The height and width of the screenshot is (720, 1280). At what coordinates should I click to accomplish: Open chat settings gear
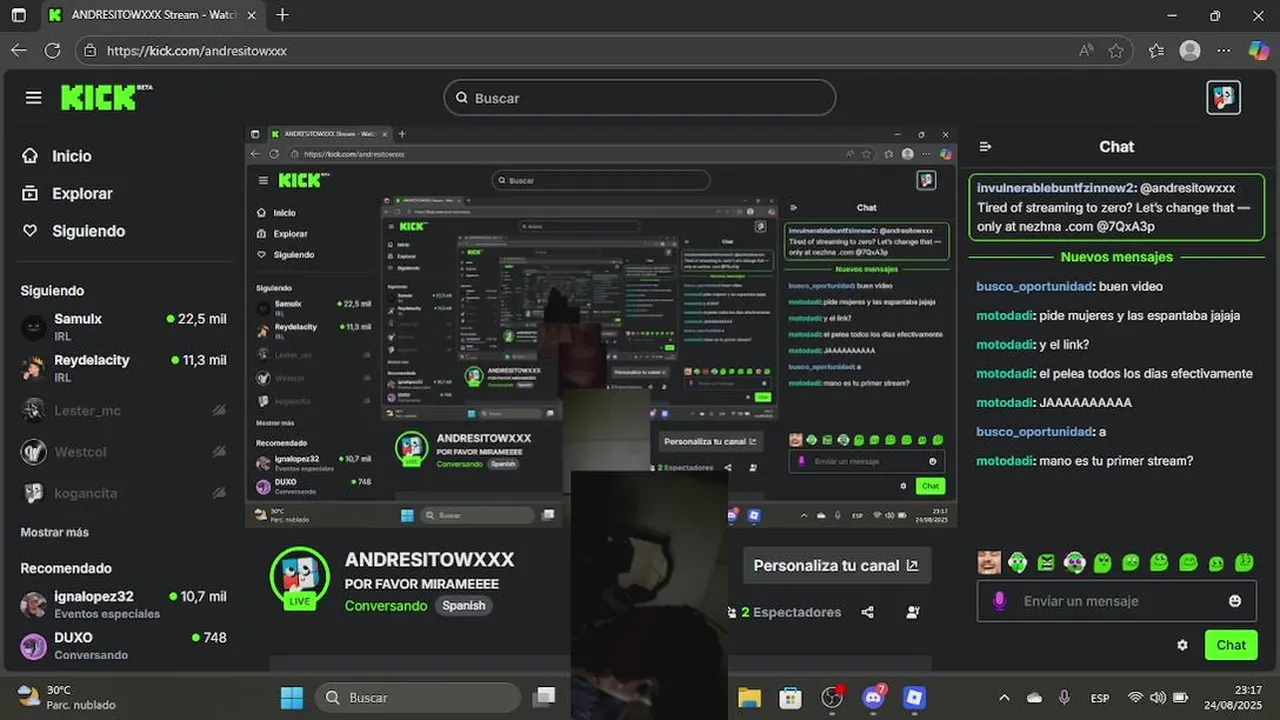[1182, 645]
